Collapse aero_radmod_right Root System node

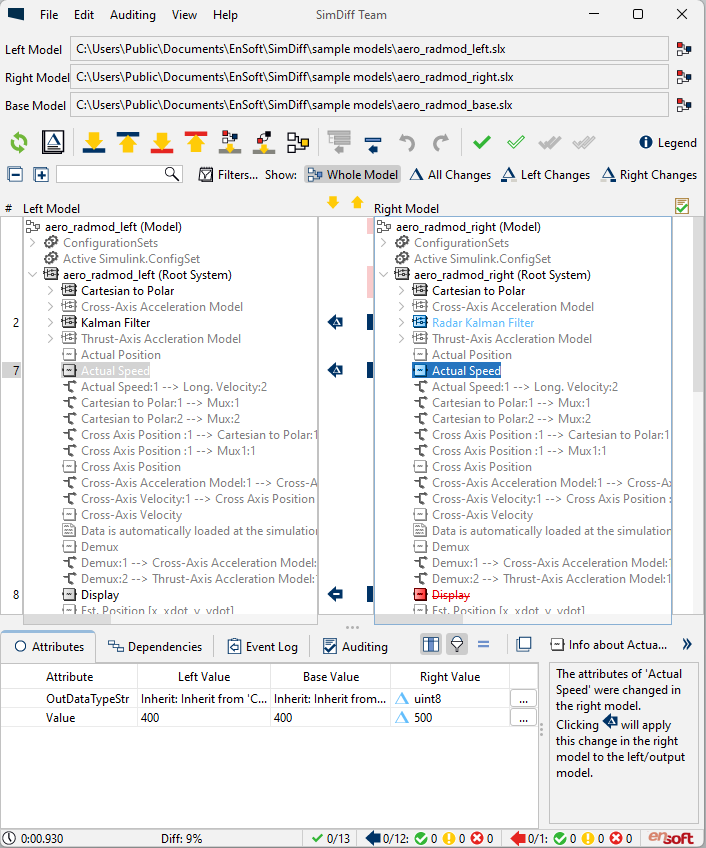[384, 275]
